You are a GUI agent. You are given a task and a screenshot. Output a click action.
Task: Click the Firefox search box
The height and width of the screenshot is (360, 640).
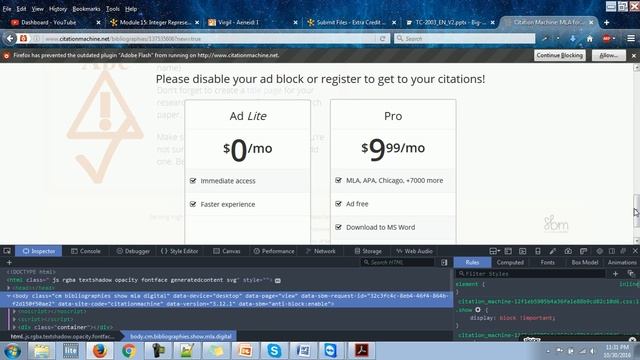click(464, 38)
